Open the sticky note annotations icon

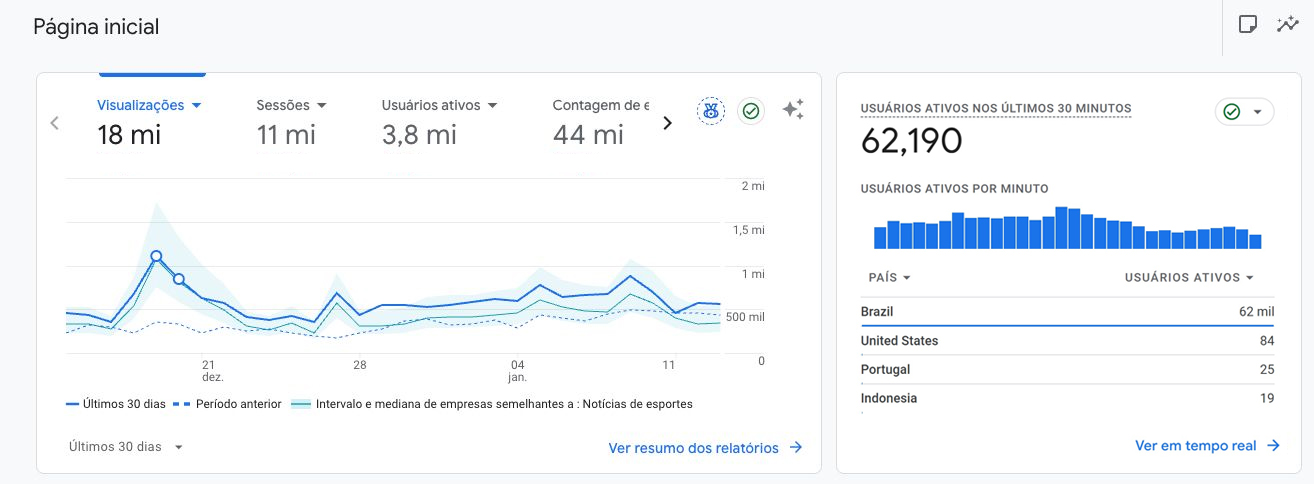coord(1248,24)
